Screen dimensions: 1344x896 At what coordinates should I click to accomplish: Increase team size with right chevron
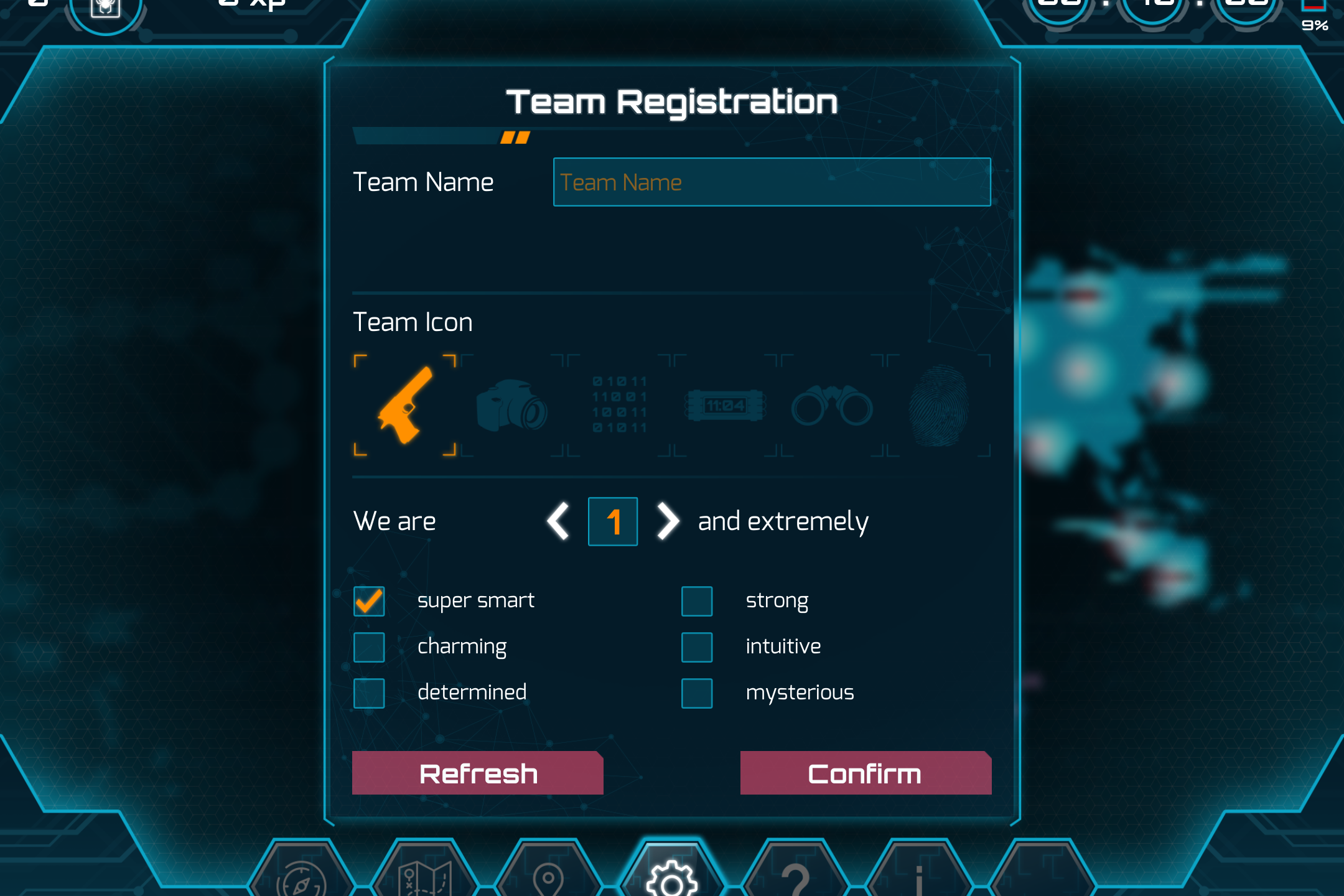tap(668, 521)
